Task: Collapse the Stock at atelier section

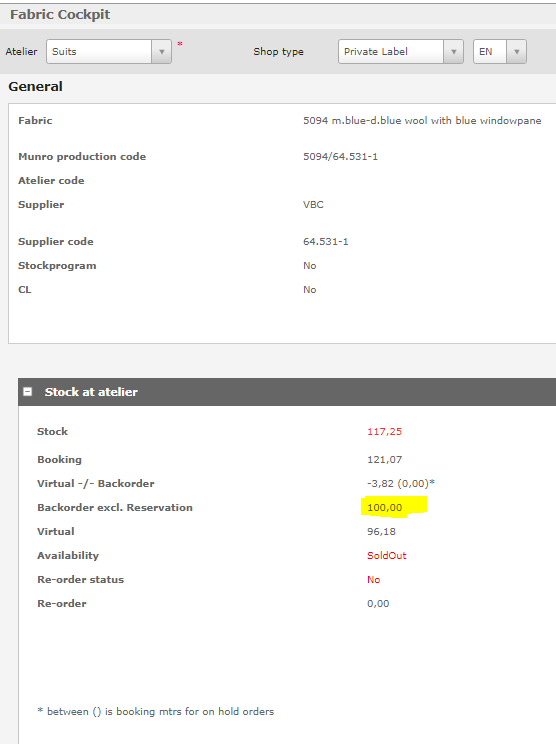Action: (28, 392)
